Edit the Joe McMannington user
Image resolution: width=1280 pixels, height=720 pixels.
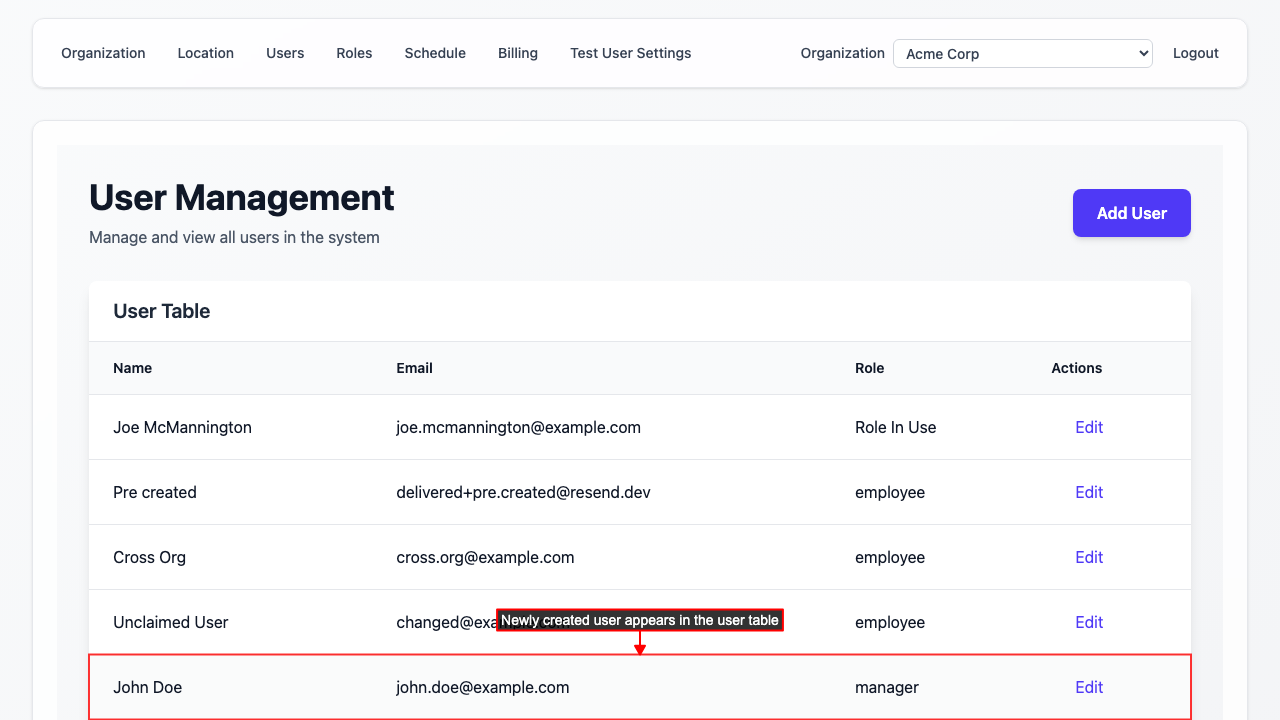(1088, 427)
